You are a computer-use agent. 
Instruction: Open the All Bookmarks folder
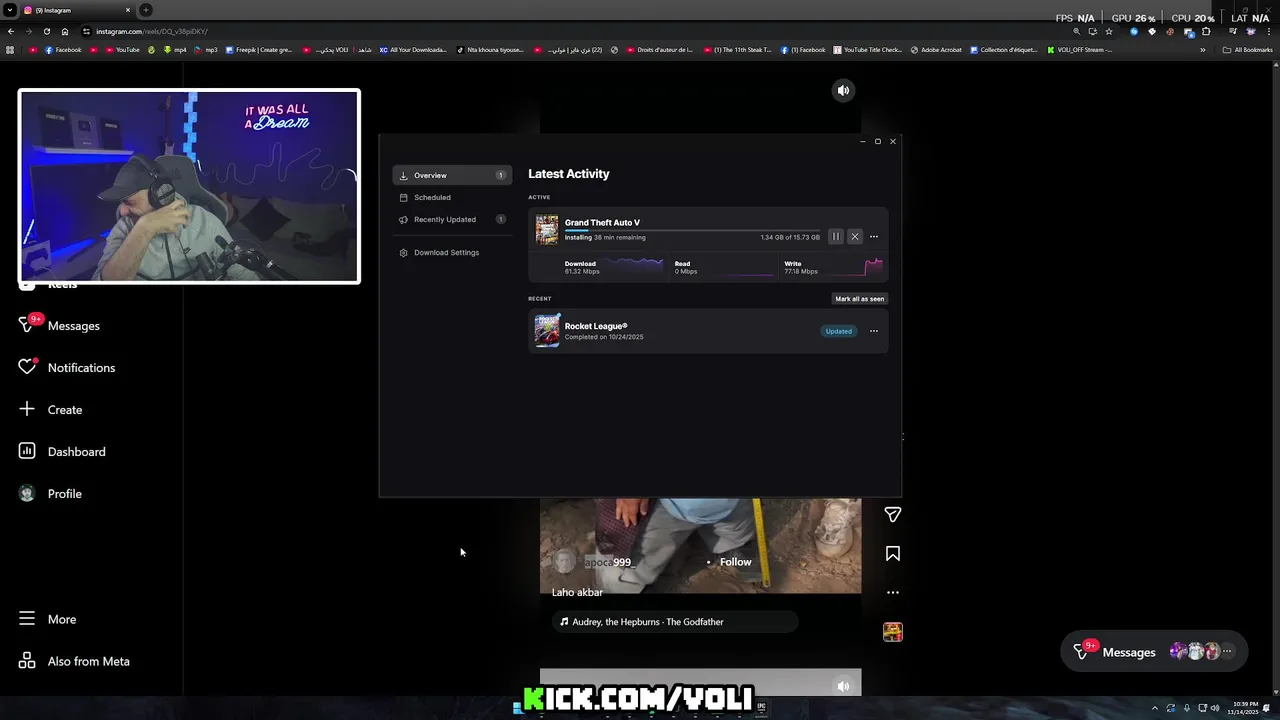point(1247,50)
